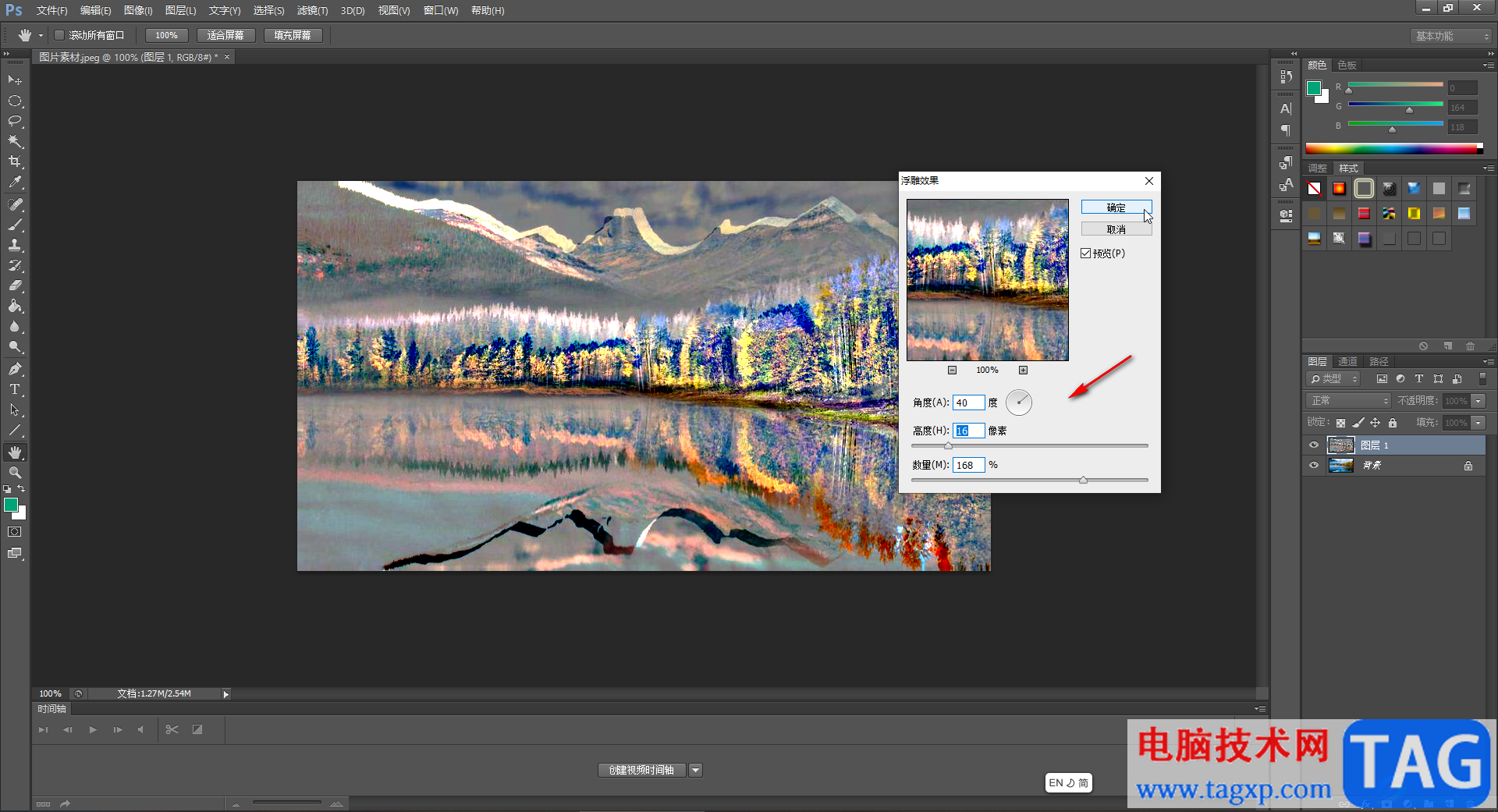Screen dimensions: 1498x812
Task: Select the History Brush tool
Action: click(15, 265)
